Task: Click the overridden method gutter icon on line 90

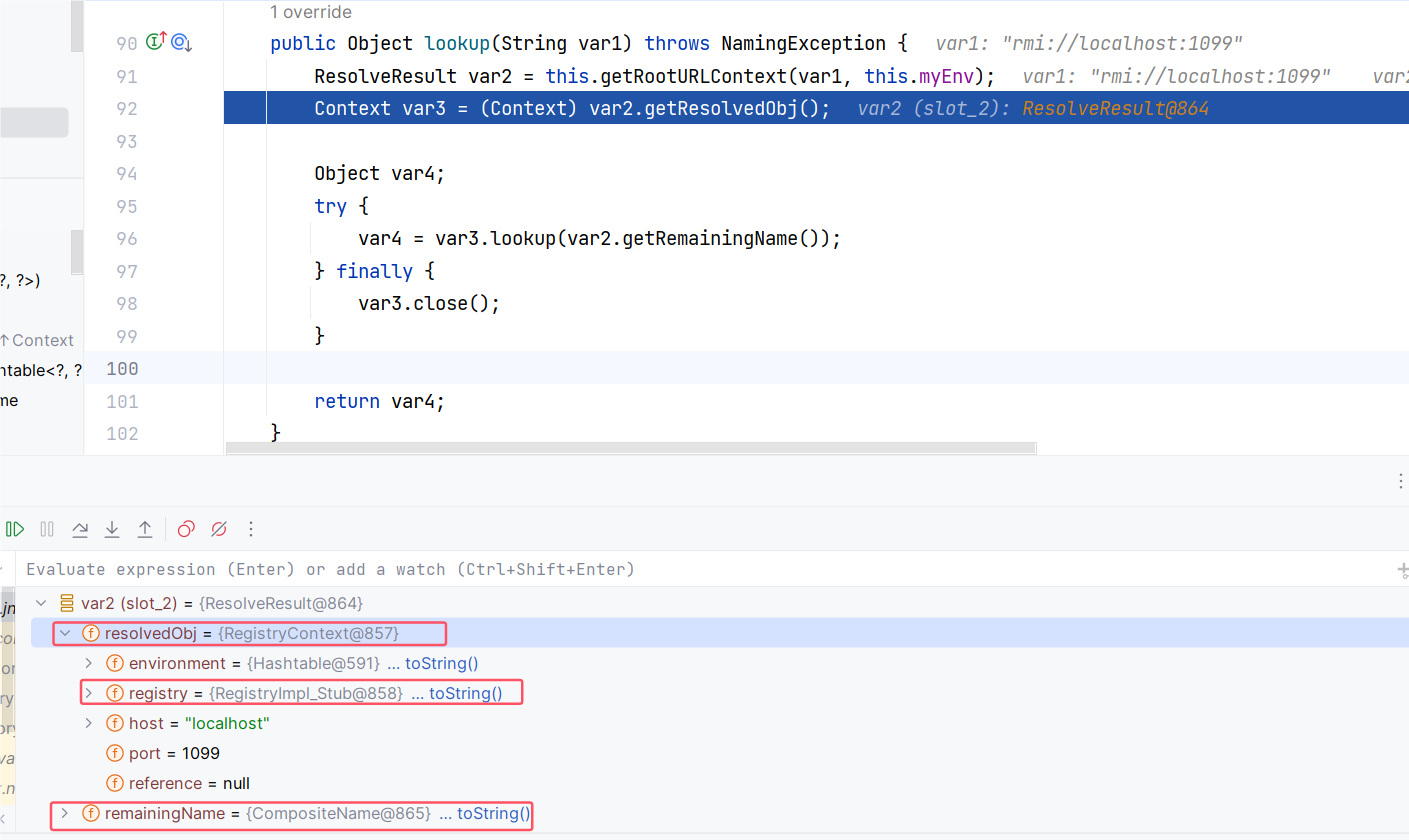Action: click(181, 42)
